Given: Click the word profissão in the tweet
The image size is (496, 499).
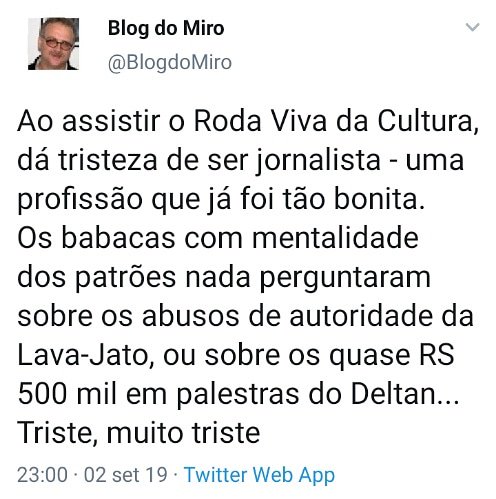Looking at the screenshot, I should 80,200.
